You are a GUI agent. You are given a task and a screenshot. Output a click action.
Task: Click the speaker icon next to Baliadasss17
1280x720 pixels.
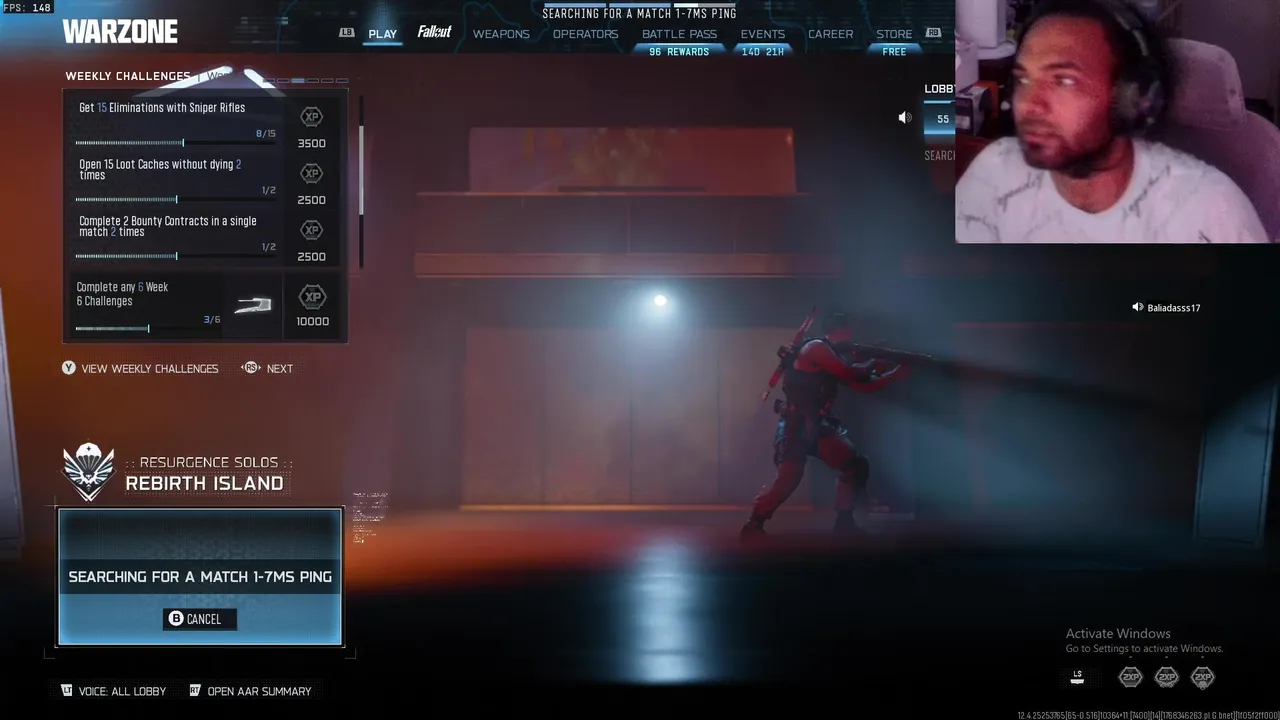click(x=1137, y=307)
